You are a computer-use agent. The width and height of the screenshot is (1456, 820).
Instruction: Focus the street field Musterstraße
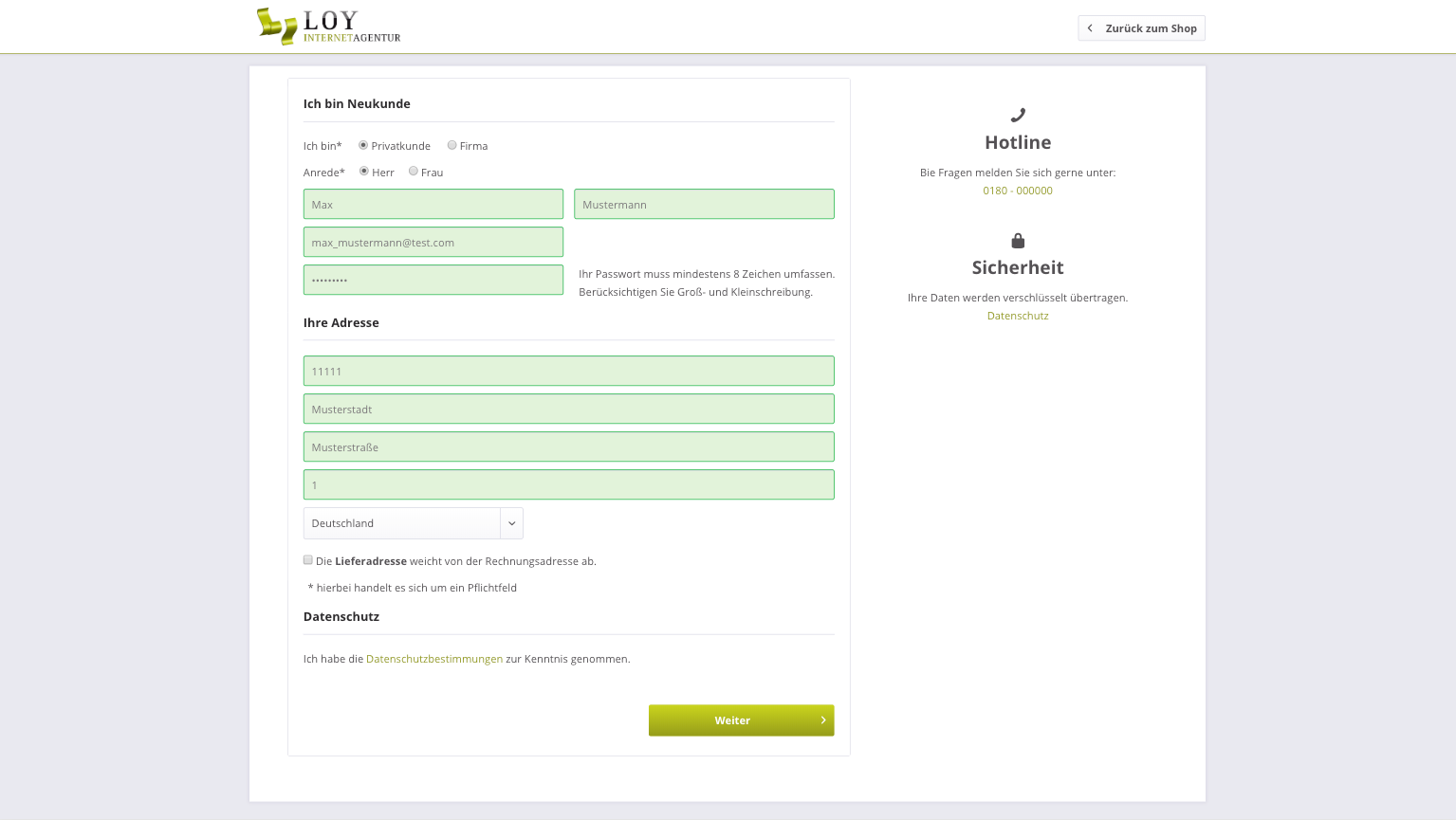click(569, 446)
